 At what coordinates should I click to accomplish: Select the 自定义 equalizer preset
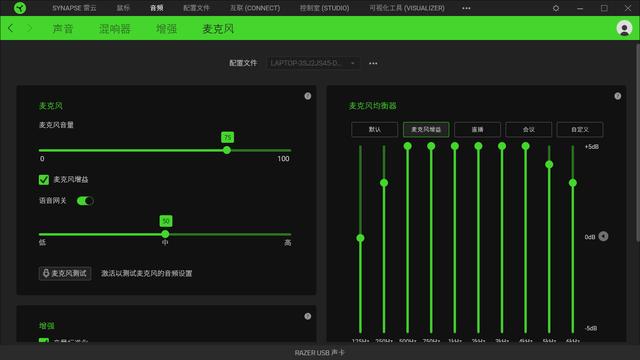pos(580,129)
